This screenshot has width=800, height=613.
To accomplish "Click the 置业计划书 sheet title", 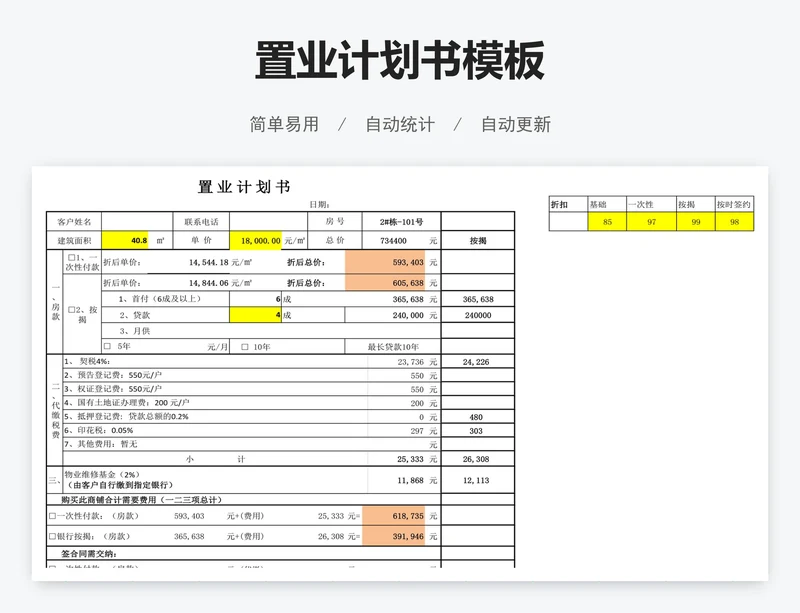I will 244,187.
